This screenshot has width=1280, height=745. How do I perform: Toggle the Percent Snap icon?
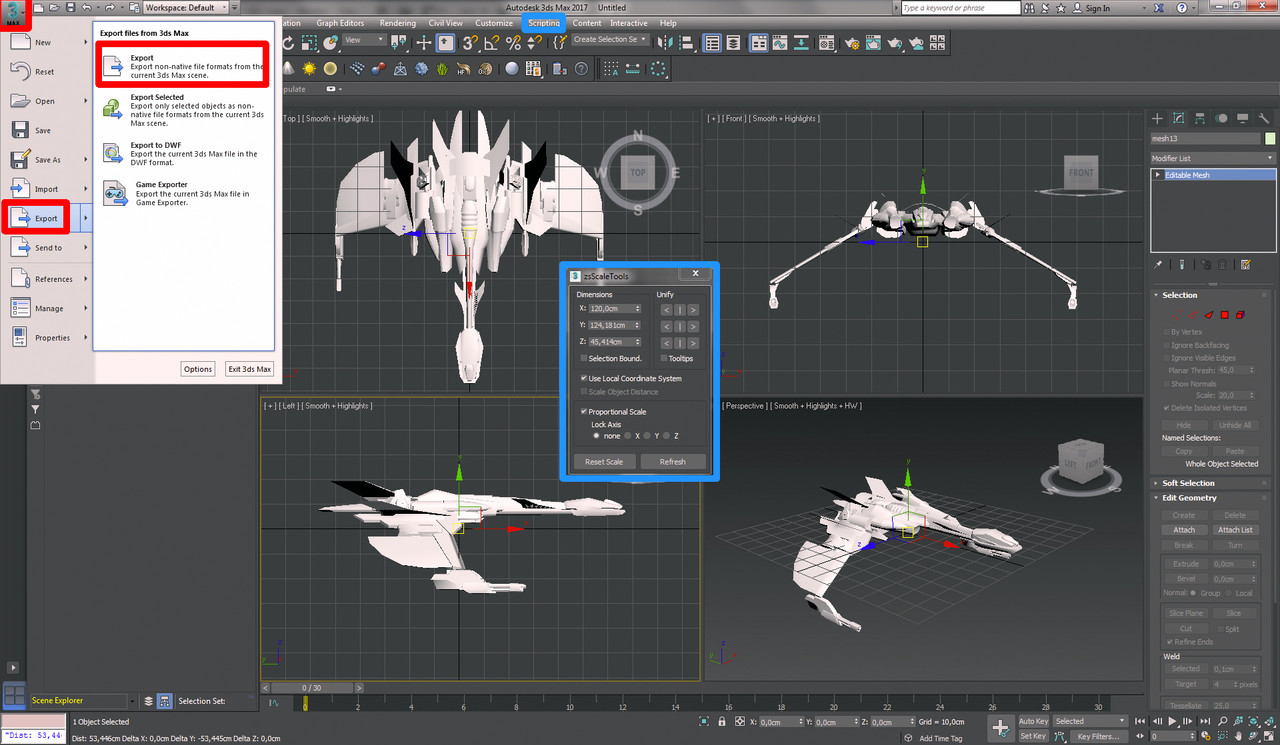click(x=513, y=43)
